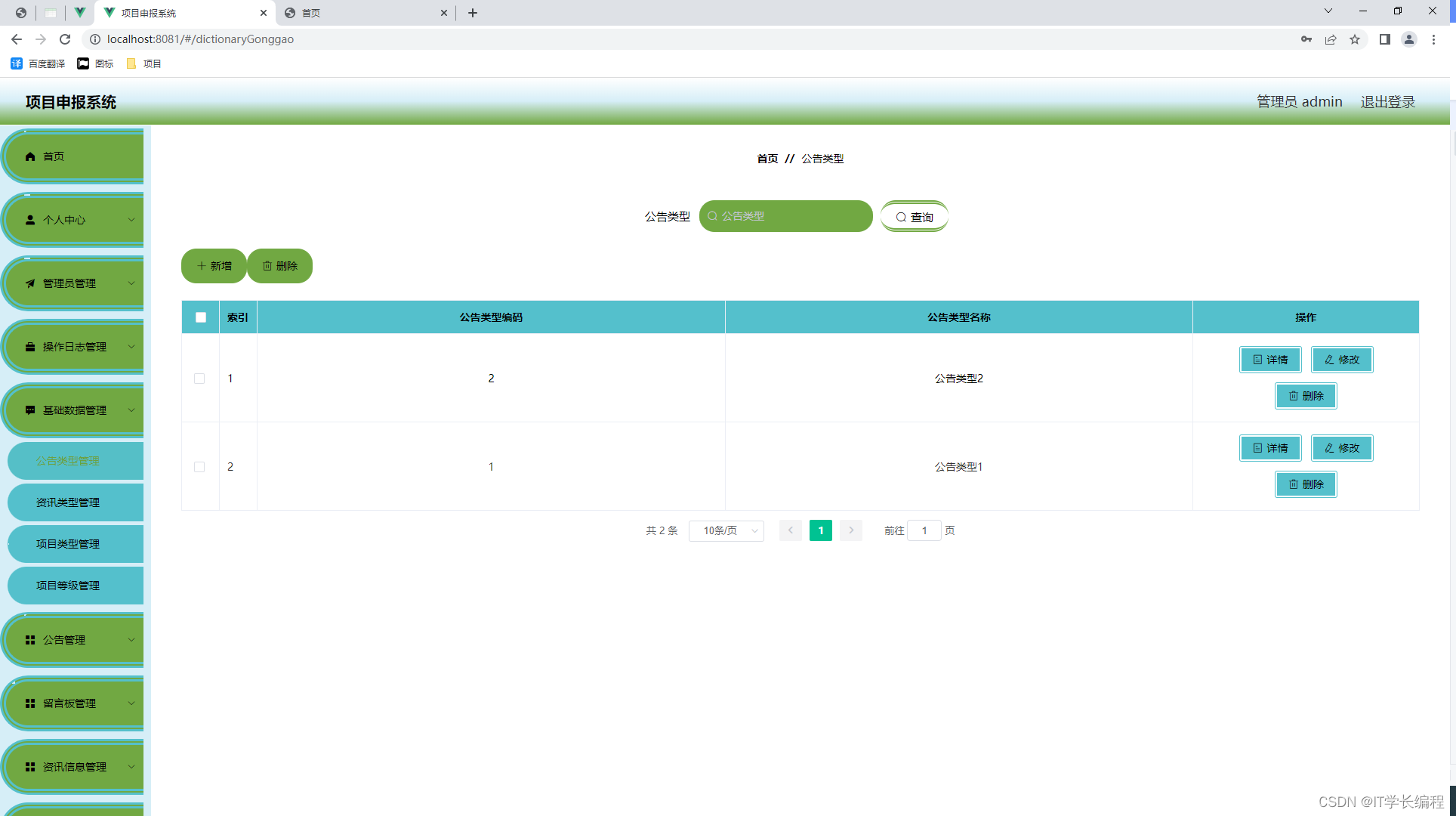Expand the 操作日志管理 menu chevron

[131, 347]
